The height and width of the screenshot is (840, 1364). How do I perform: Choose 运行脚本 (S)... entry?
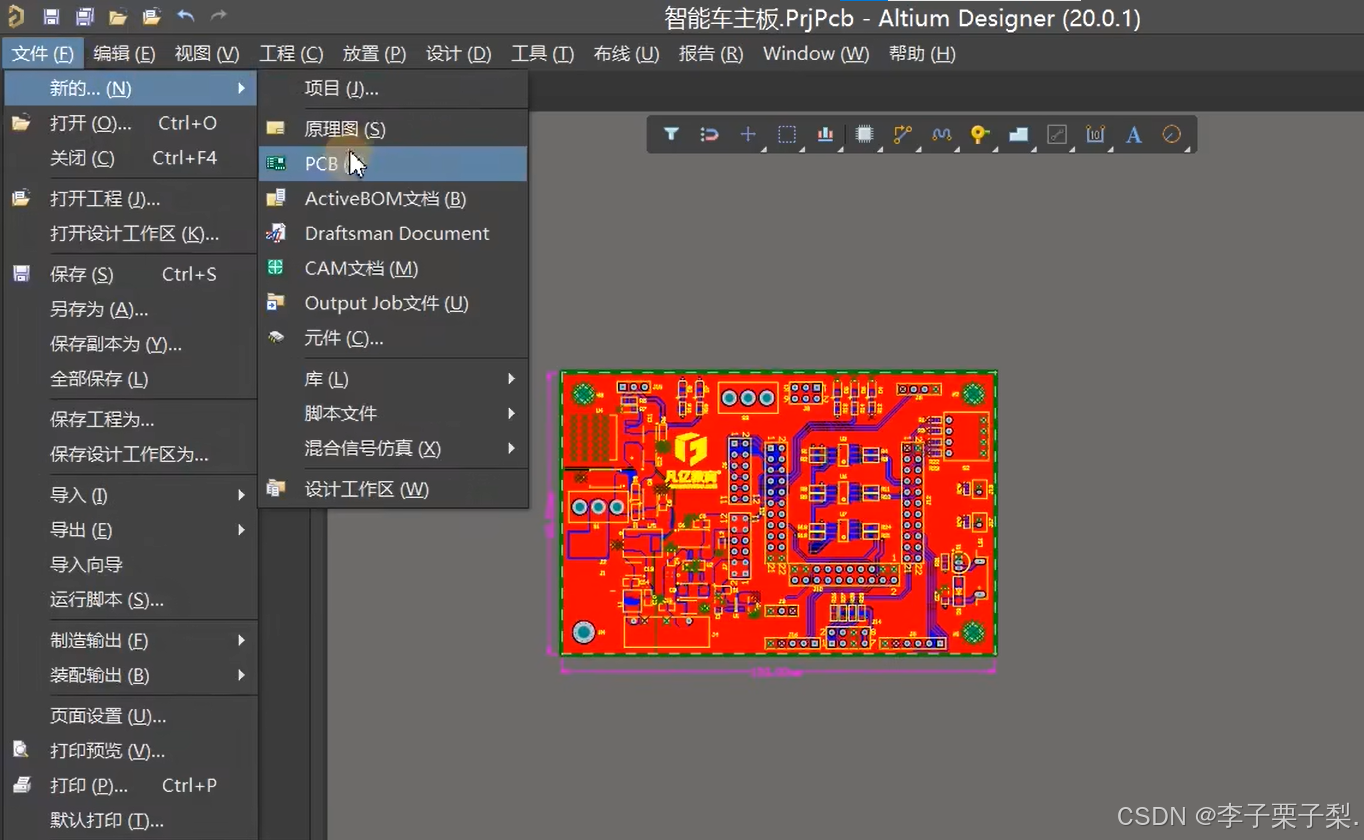[x=131, y=600]
